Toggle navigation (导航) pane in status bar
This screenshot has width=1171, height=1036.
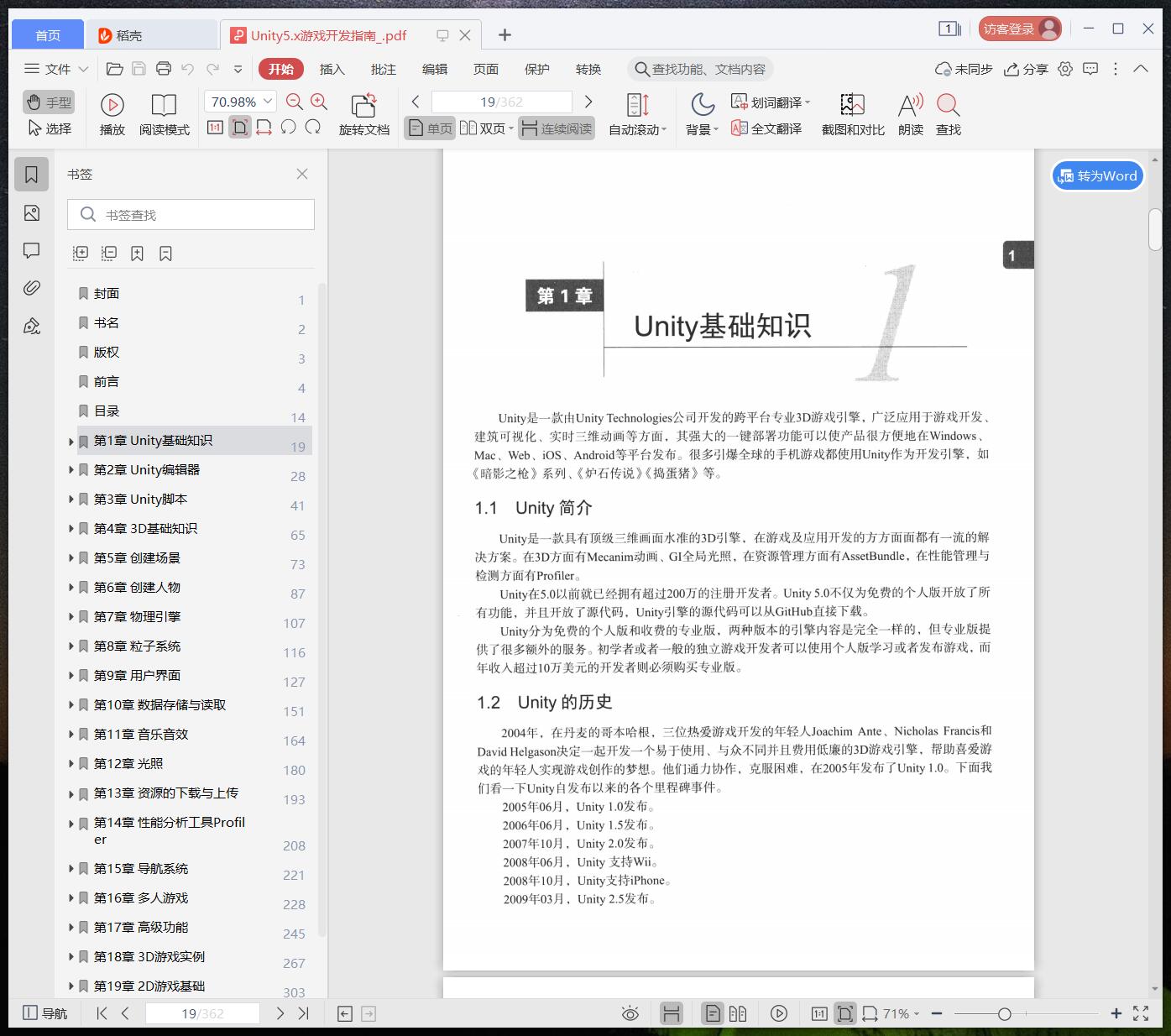click(x=45, y=1013)
